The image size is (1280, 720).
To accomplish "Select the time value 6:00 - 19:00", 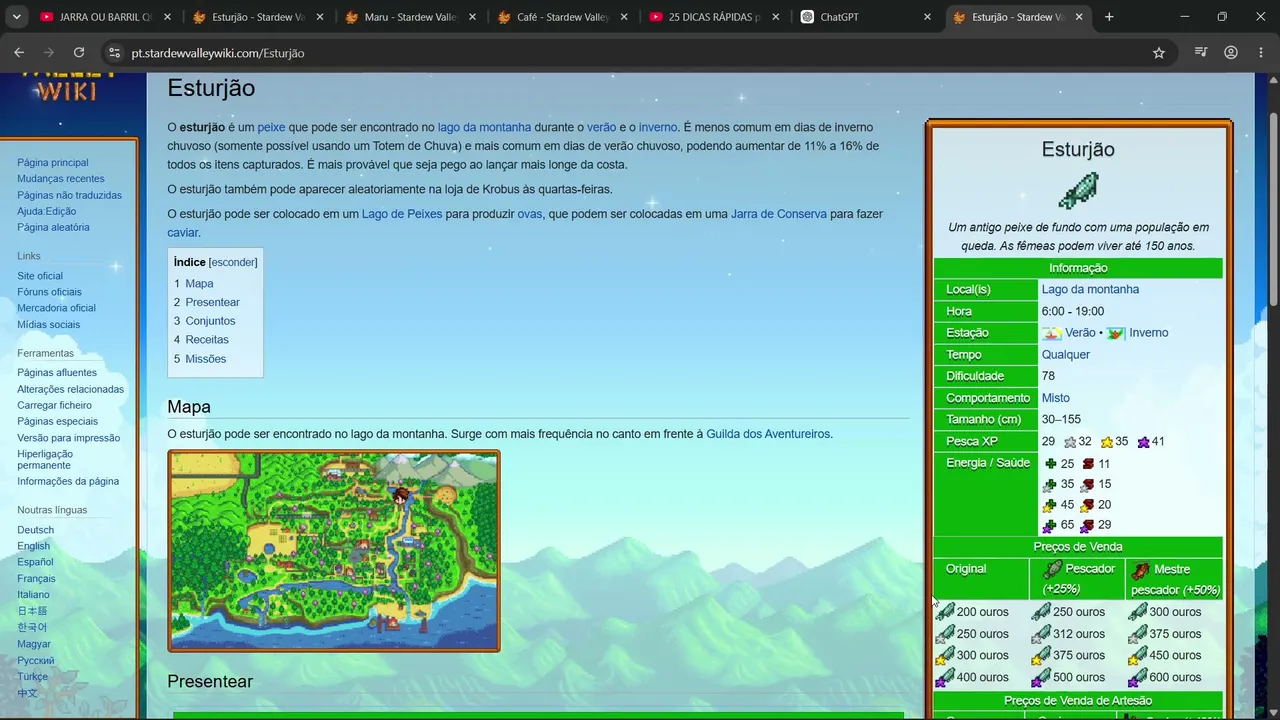I will click(1073, 311).
